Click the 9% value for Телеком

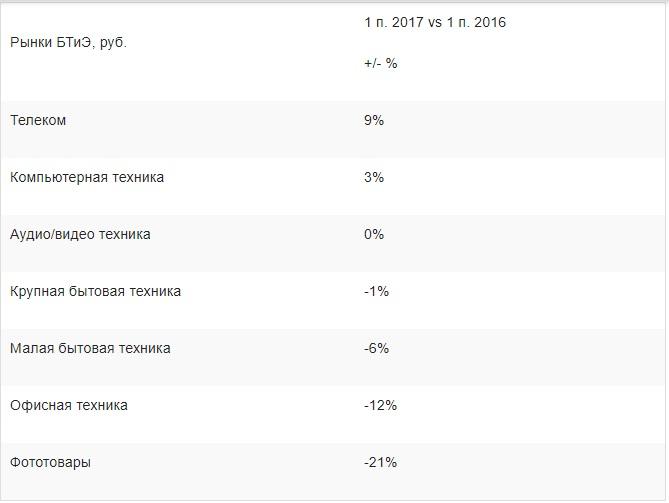tap(374, 121)
